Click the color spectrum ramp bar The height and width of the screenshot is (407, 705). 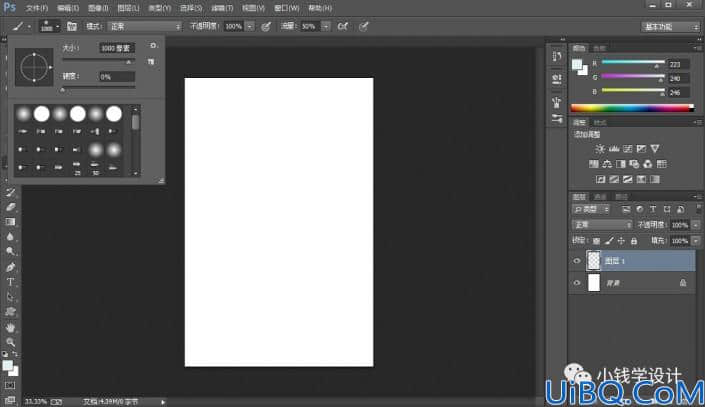point(632,108)
